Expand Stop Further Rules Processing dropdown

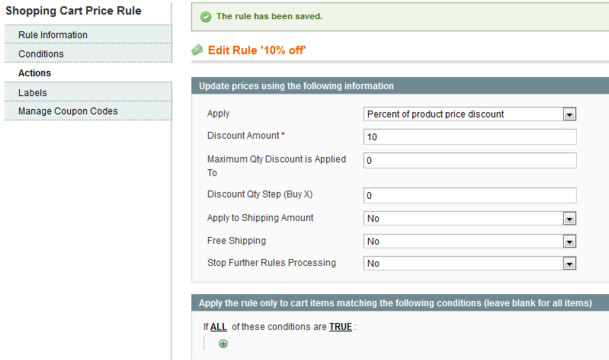(470, 263)
